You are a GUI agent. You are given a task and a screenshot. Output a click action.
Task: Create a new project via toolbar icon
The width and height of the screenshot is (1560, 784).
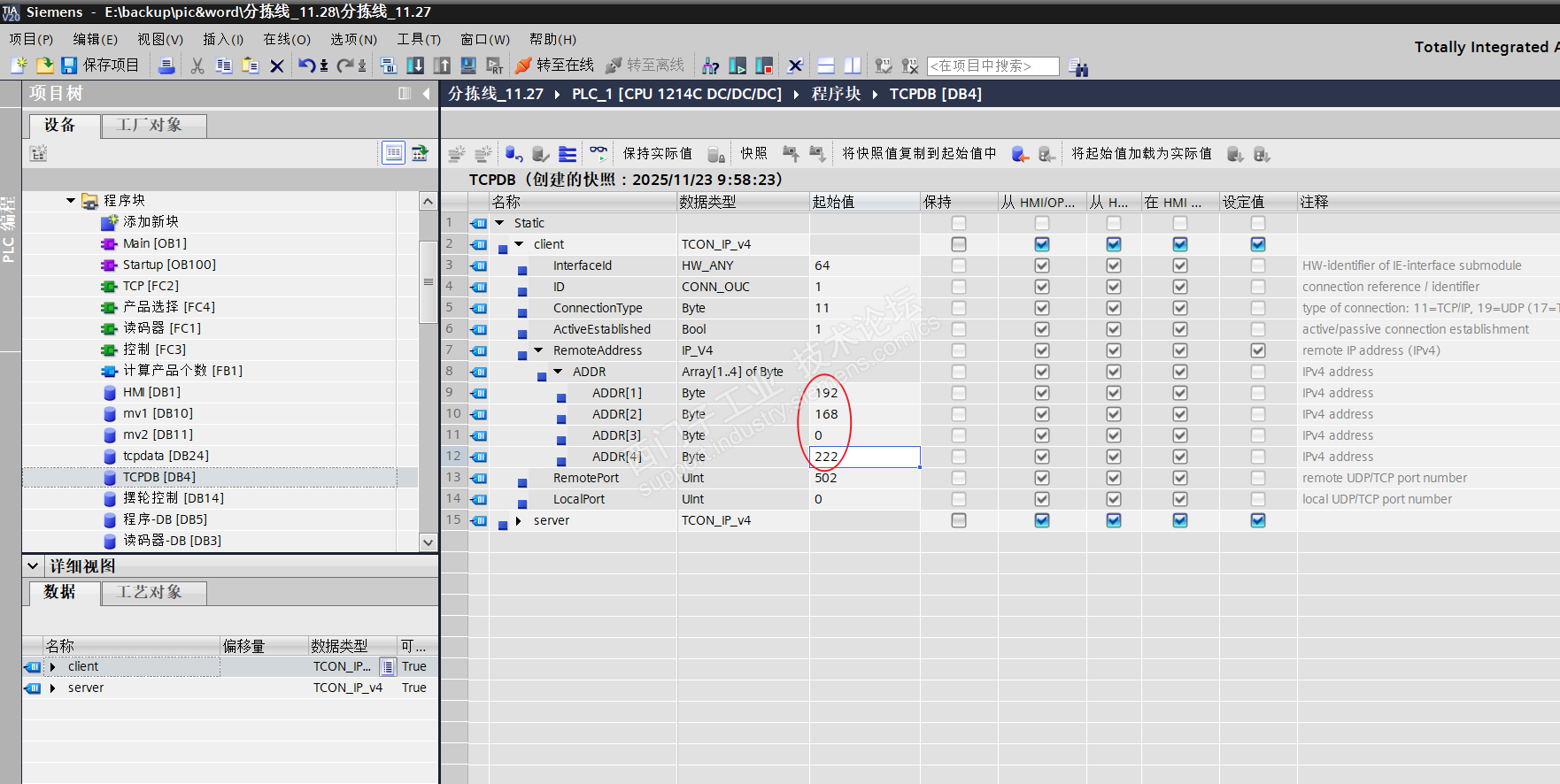point(19,65)
